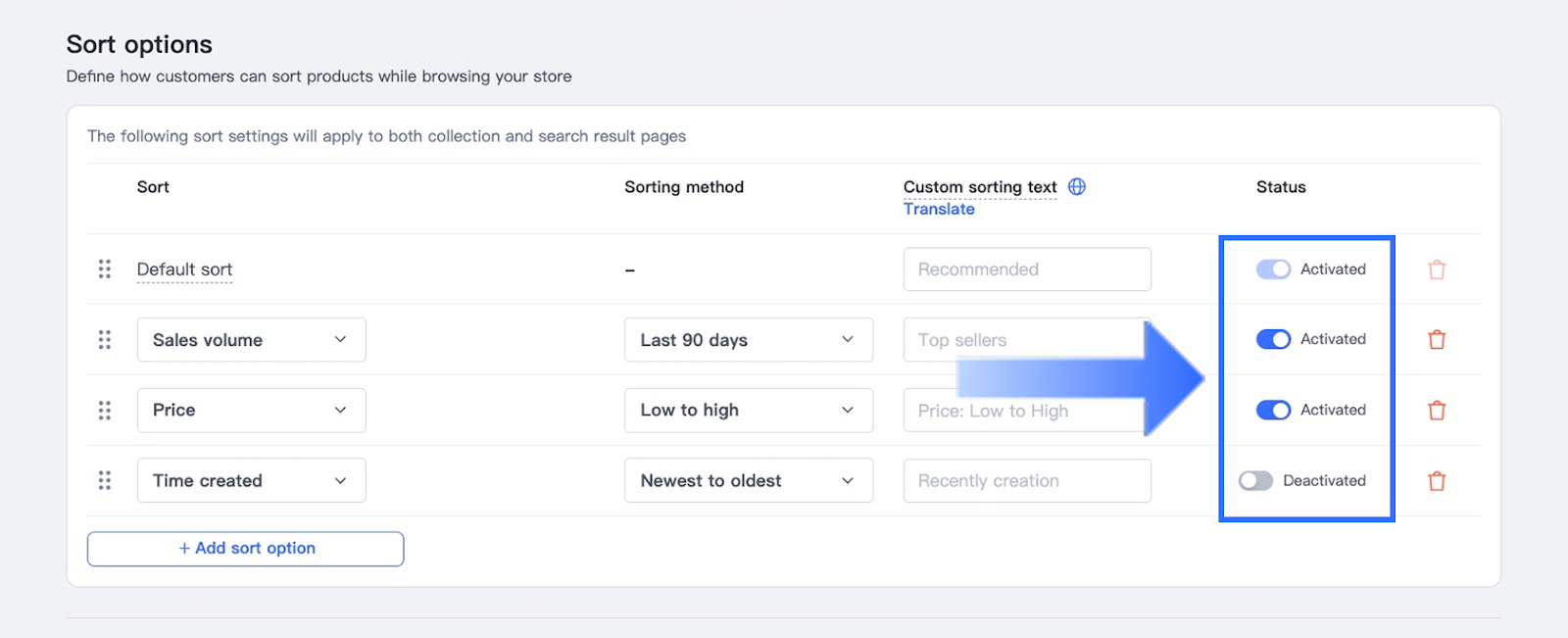The width and height of the screenshot is (1568, 638).
Task: Click the globe icon beside Custom sorting text
Action: point(1077,187)
